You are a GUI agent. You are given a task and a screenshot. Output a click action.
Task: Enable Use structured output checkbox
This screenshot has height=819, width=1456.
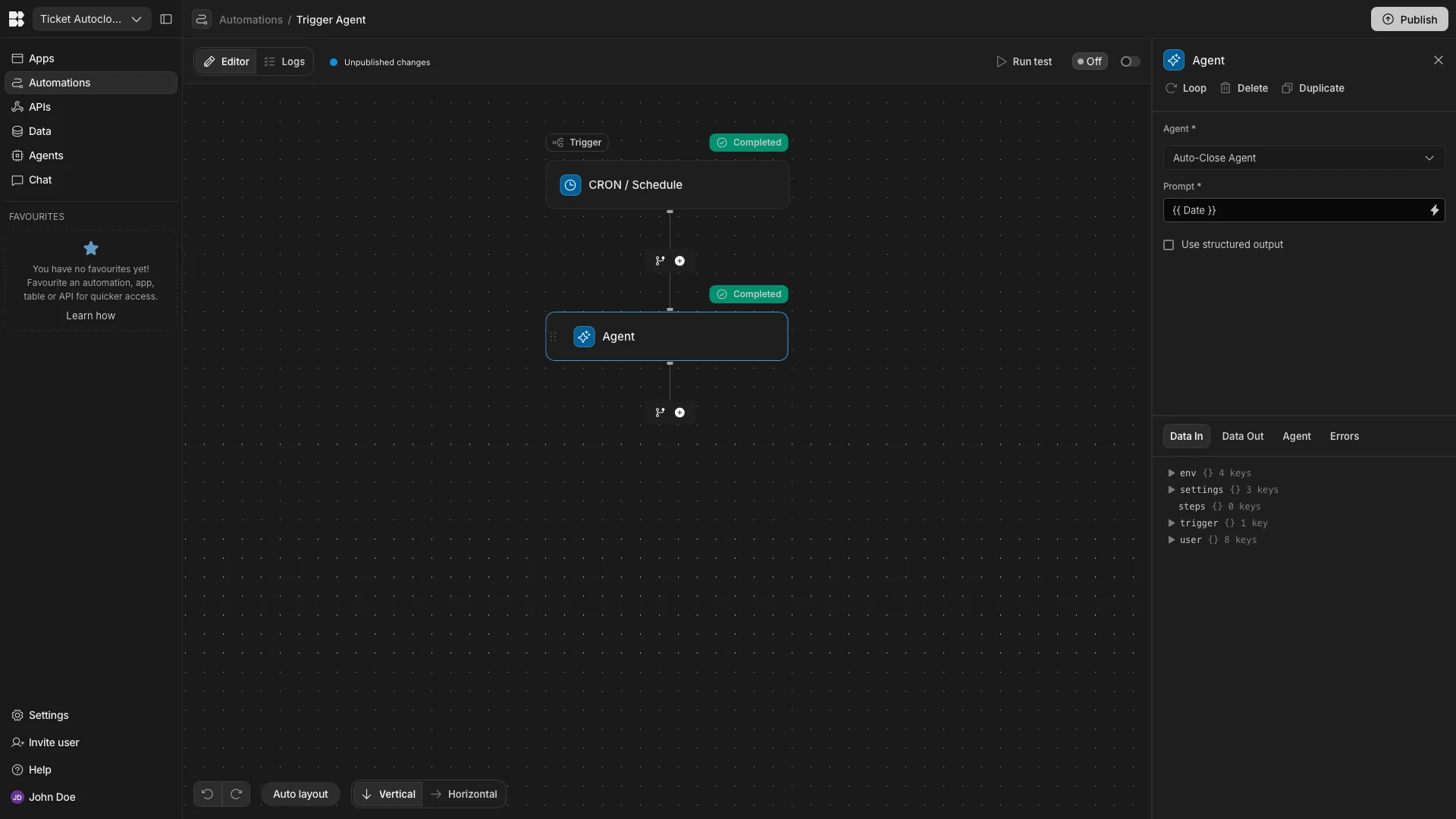1169,245
